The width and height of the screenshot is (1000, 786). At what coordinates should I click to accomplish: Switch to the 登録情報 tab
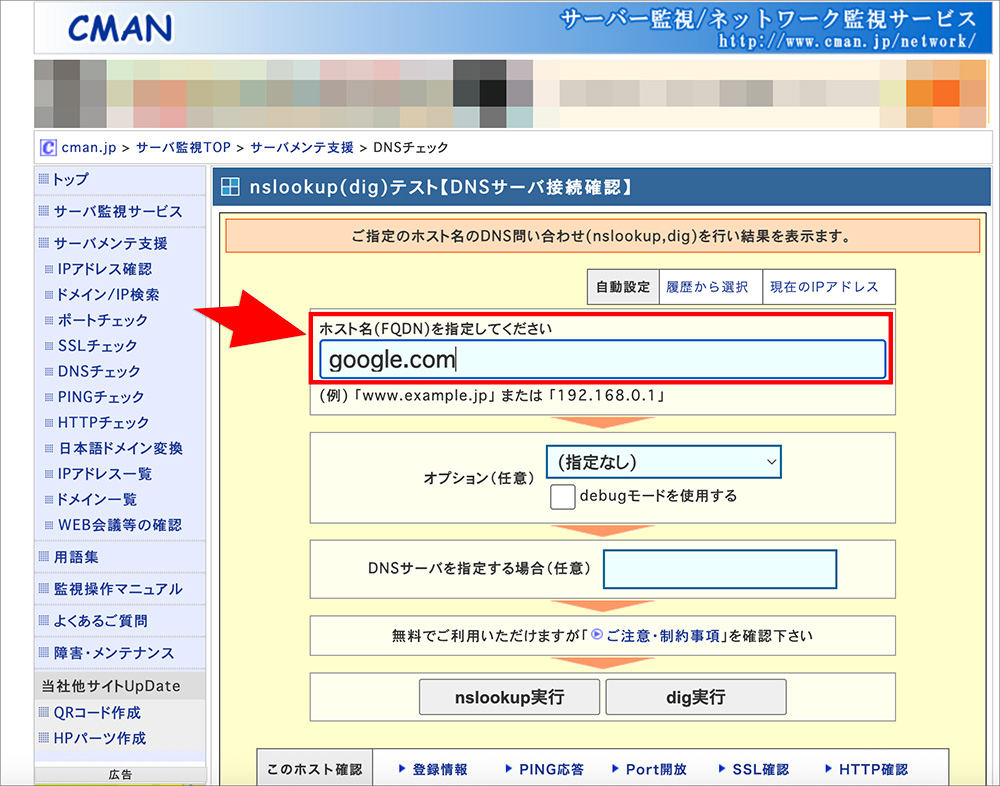pyautogui.click(x=434, y=769)
